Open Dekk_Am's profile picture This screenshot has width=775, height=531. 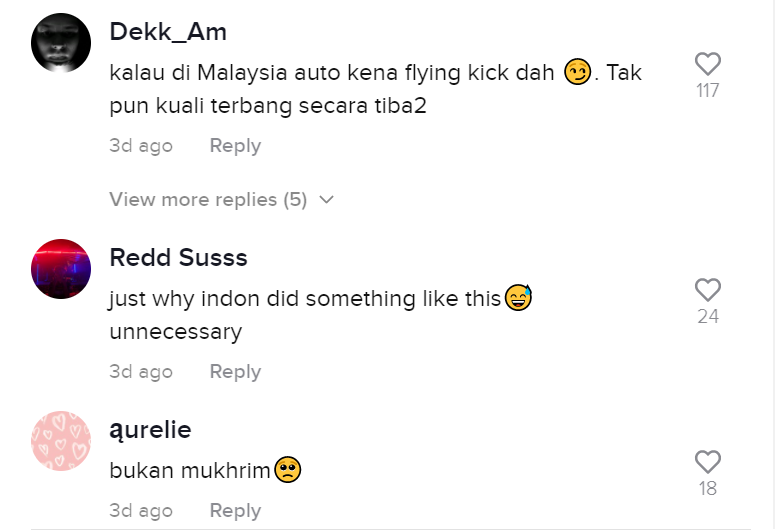(62, 43)
